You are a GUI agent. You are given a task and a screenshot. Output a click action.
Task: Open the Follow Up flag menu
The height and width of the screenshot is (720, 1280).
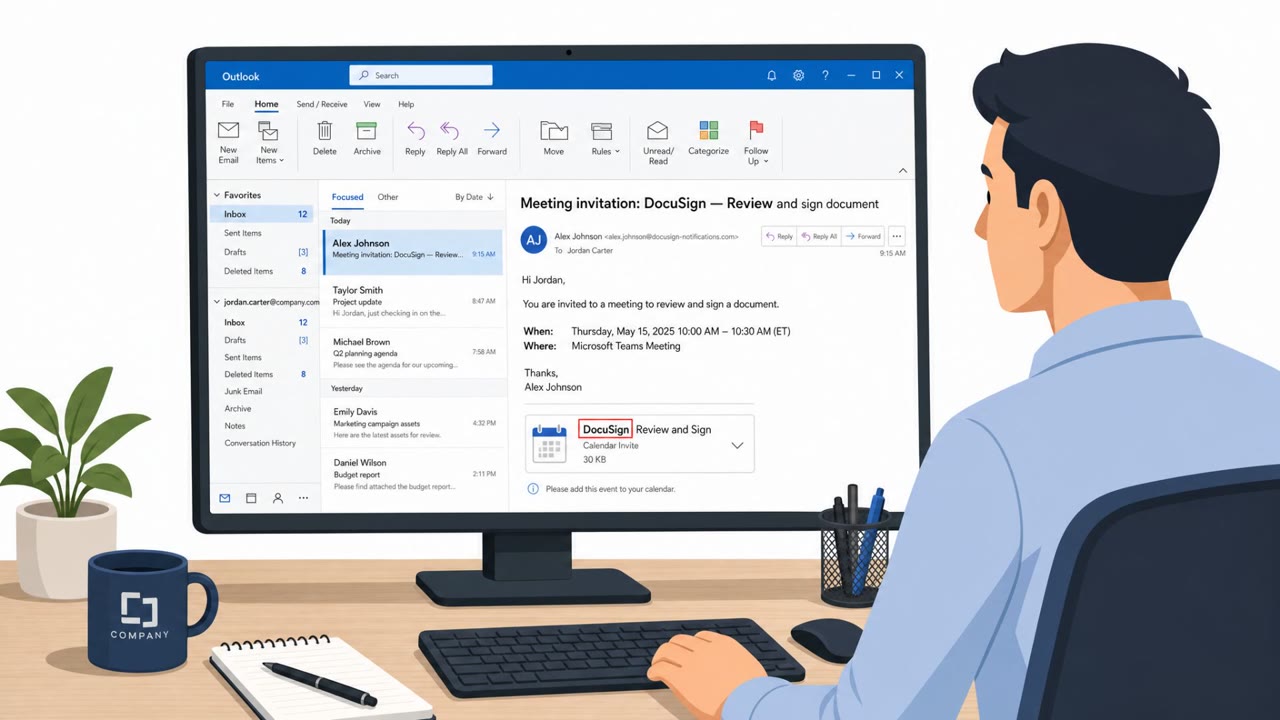757,142
